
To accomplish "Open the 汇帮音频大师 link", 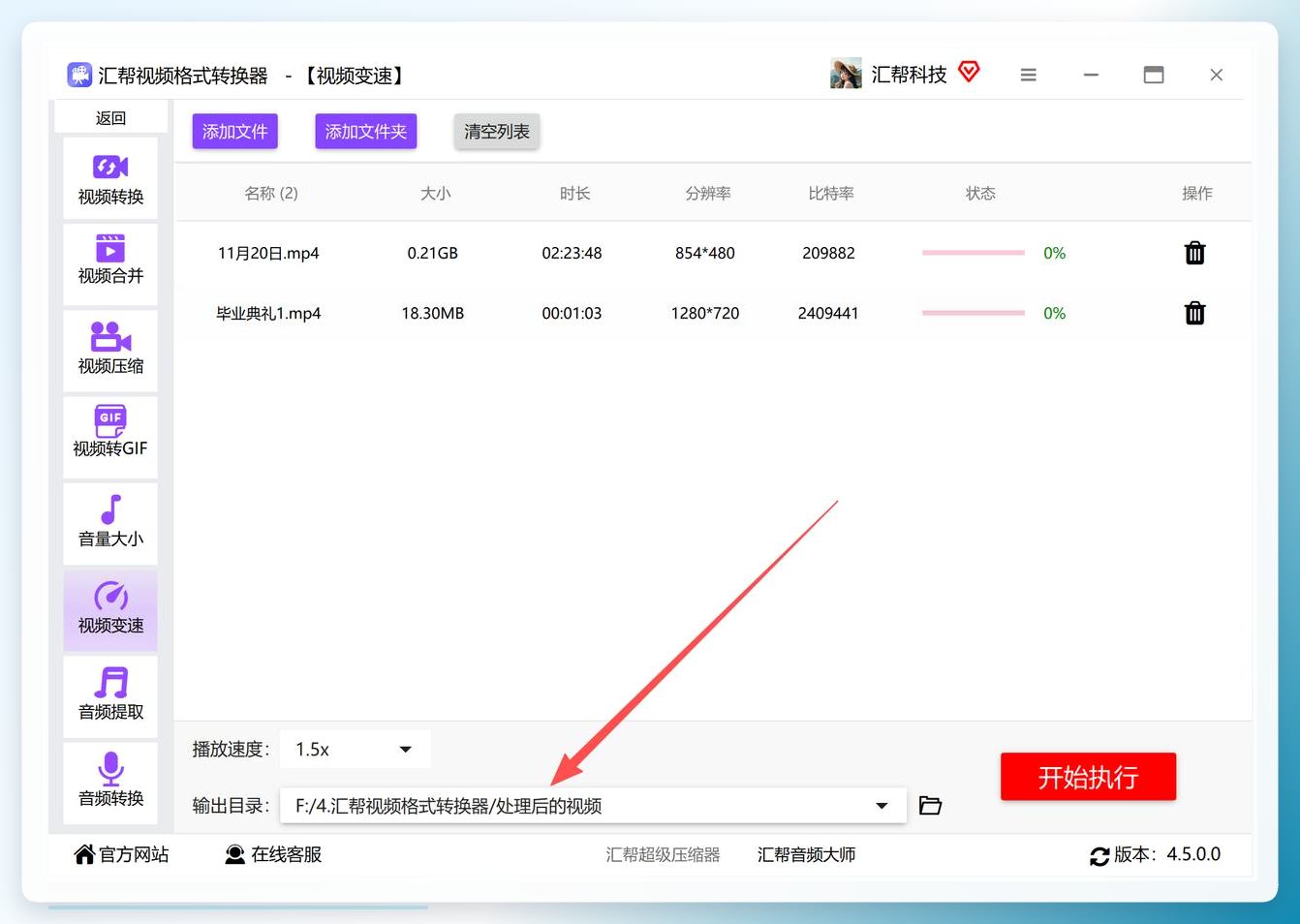I will tap(807, 854).
